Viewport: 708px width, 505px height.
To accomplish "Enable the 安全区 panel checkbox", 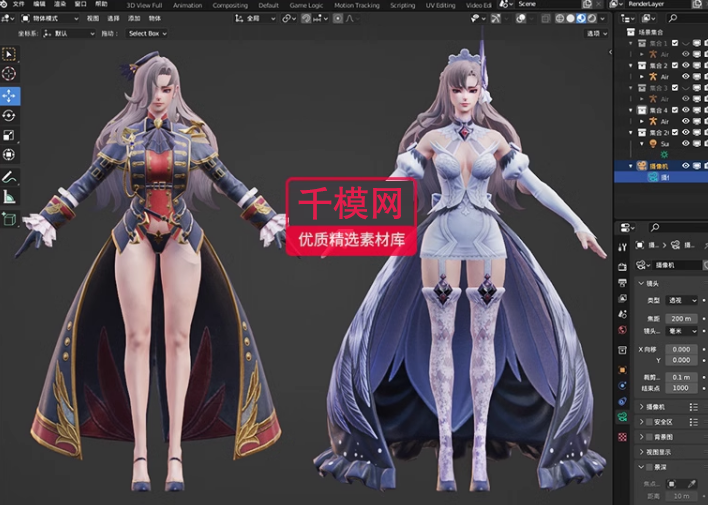I will pos(649,422).
